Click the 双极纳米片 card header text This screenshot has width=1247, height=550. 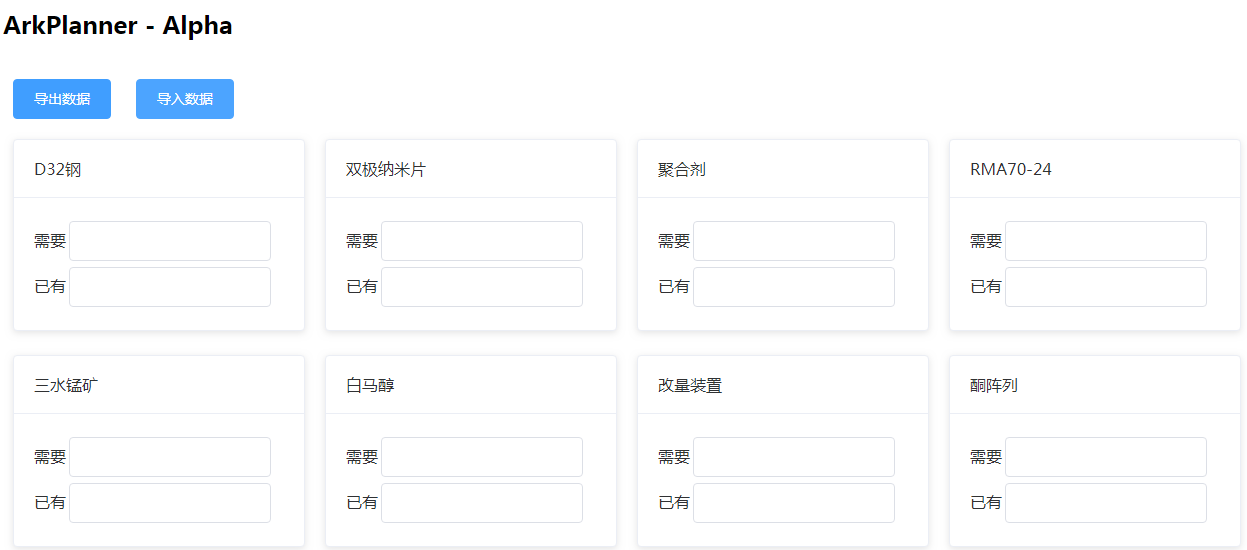(x=386, y=170)
